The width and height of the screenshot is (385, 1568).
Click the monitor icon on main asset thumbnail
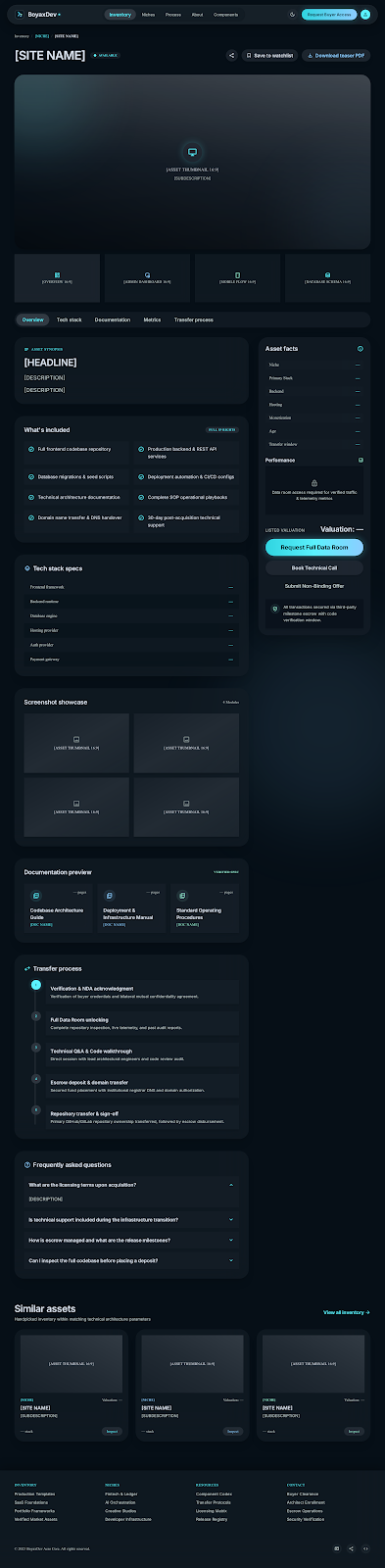(x=192, y=152)
